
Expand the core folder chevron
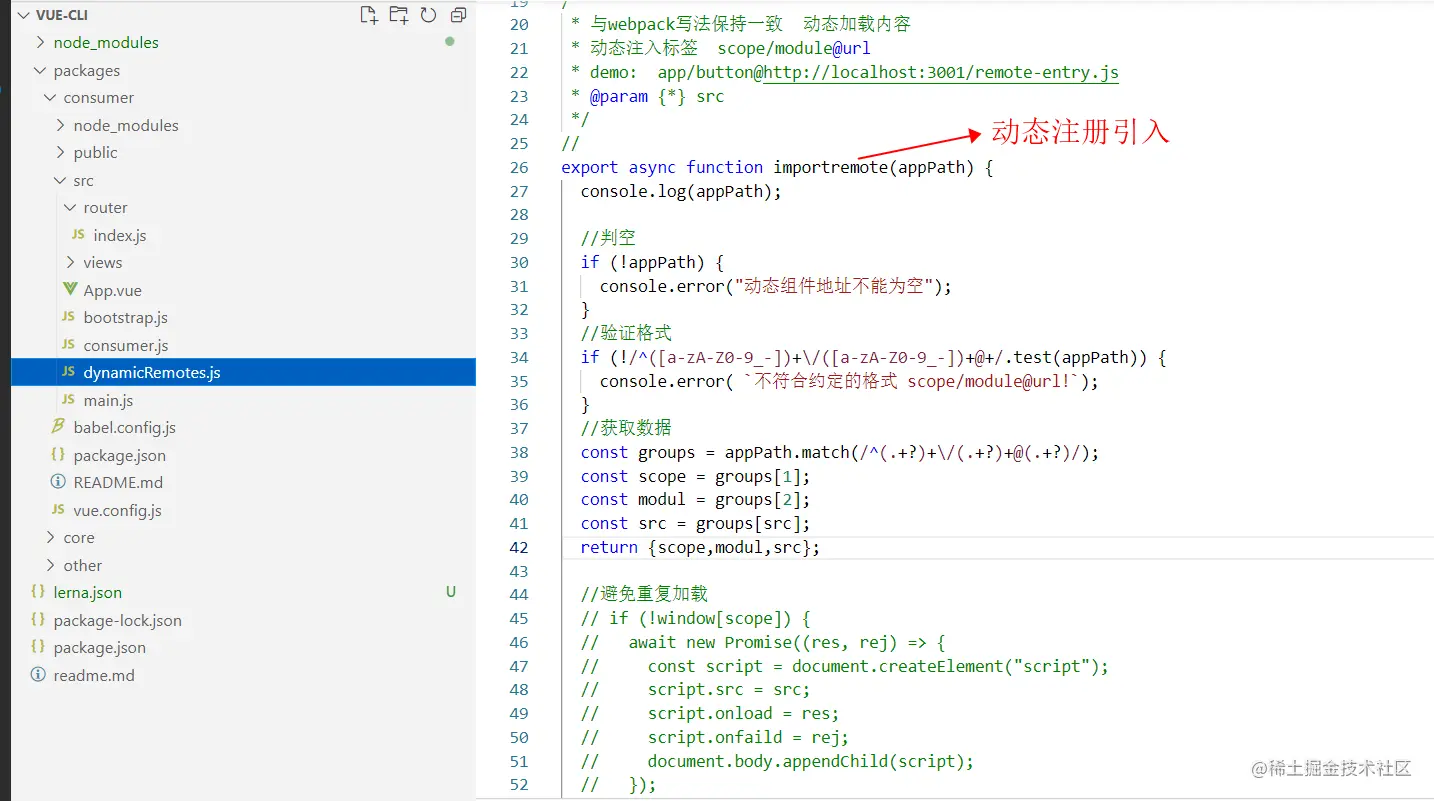click(x=50, y=537)
